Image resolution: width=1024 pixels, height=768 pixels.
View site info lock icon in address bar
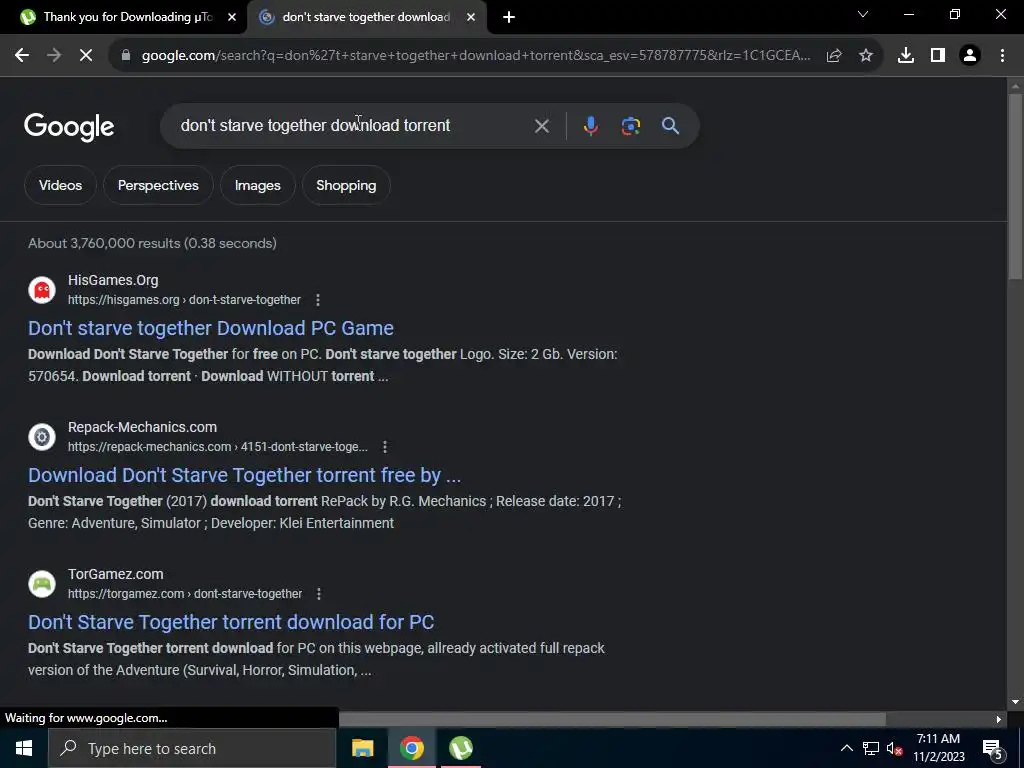126,56
